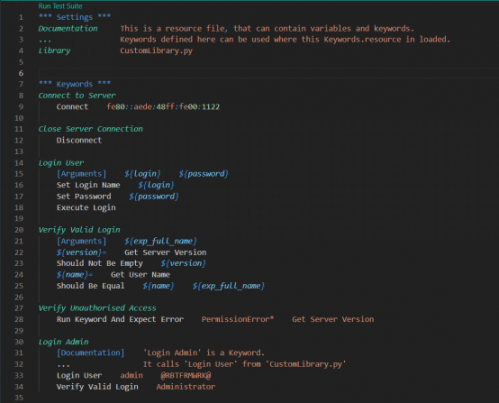Image resolution: width=499 pixels, height=403 pixels.
Task: Click the Run Test Suite code lens
Action: [x=60, y=6]
